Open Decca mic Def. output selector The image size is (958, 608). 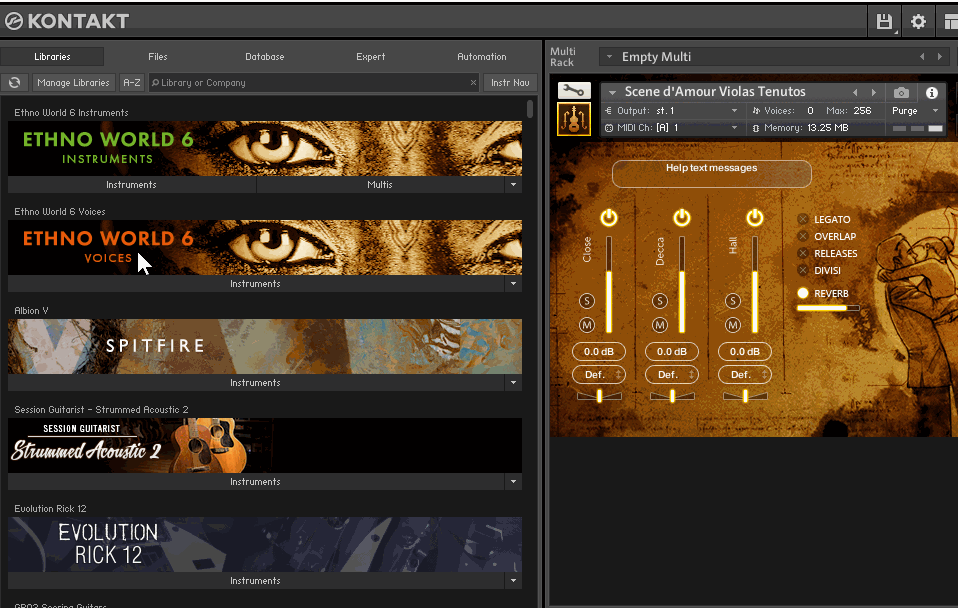pyautogui.click(x=671, y=375)
